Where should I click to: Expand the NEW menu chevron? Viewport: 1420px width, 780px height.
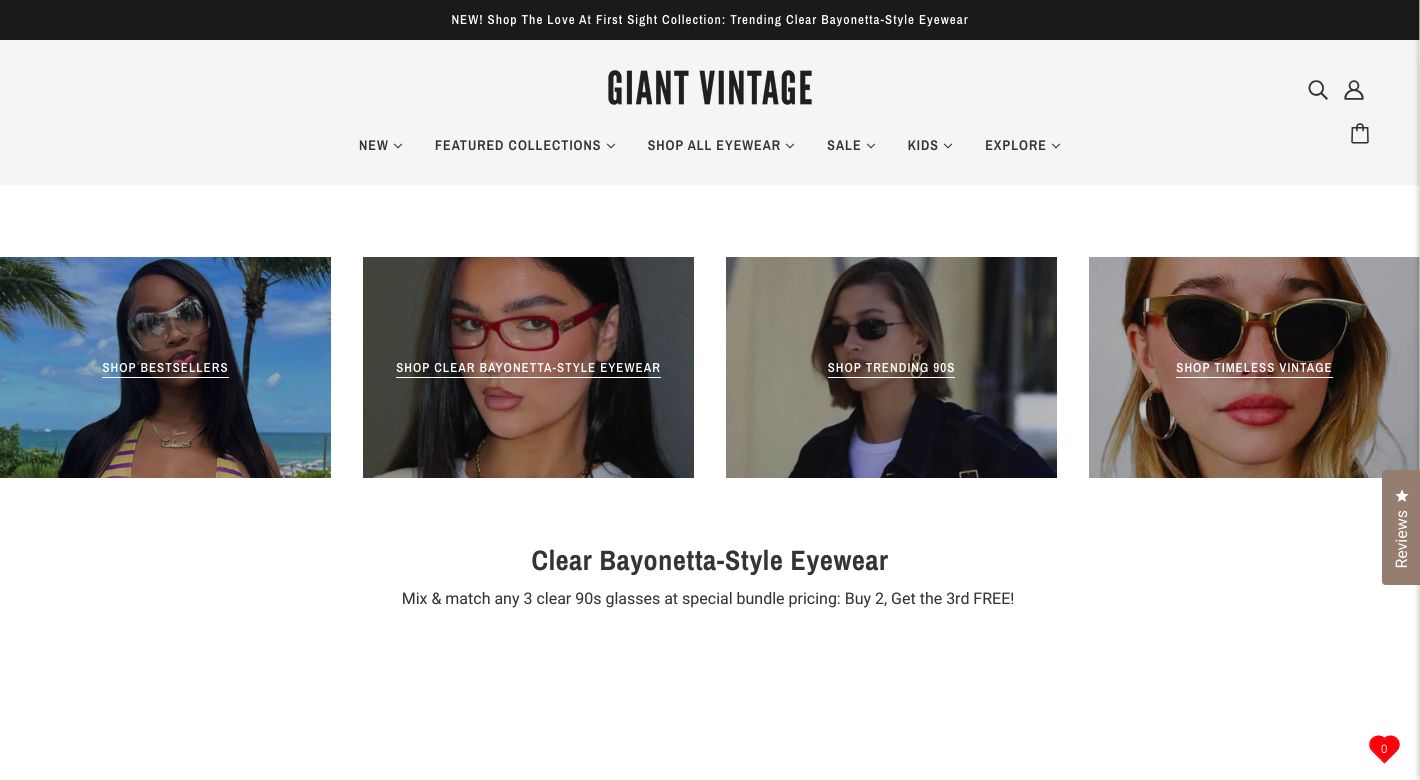[398, 146]
